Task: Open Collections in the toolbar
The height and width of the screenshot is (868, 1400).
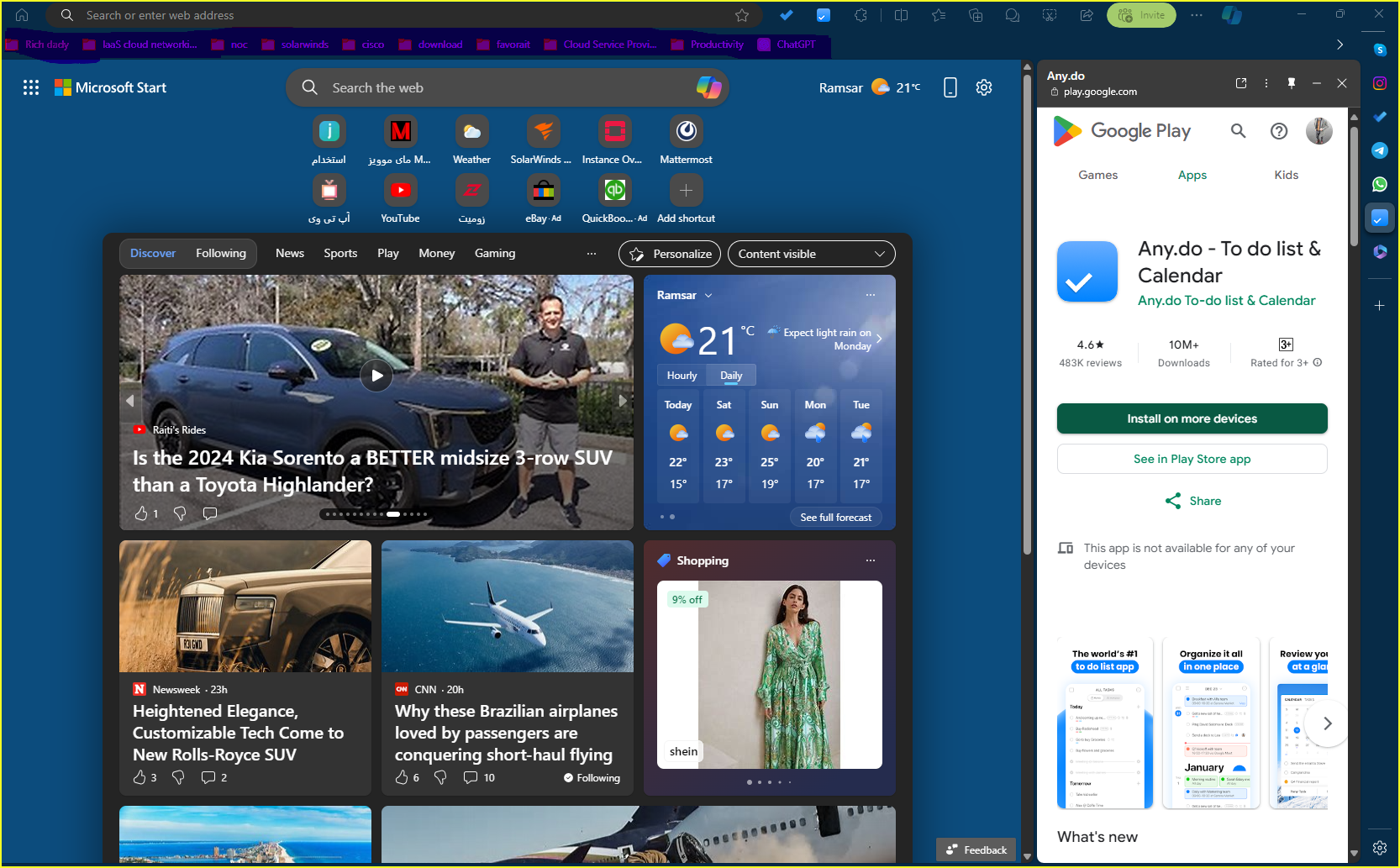Action: point(975,14)
